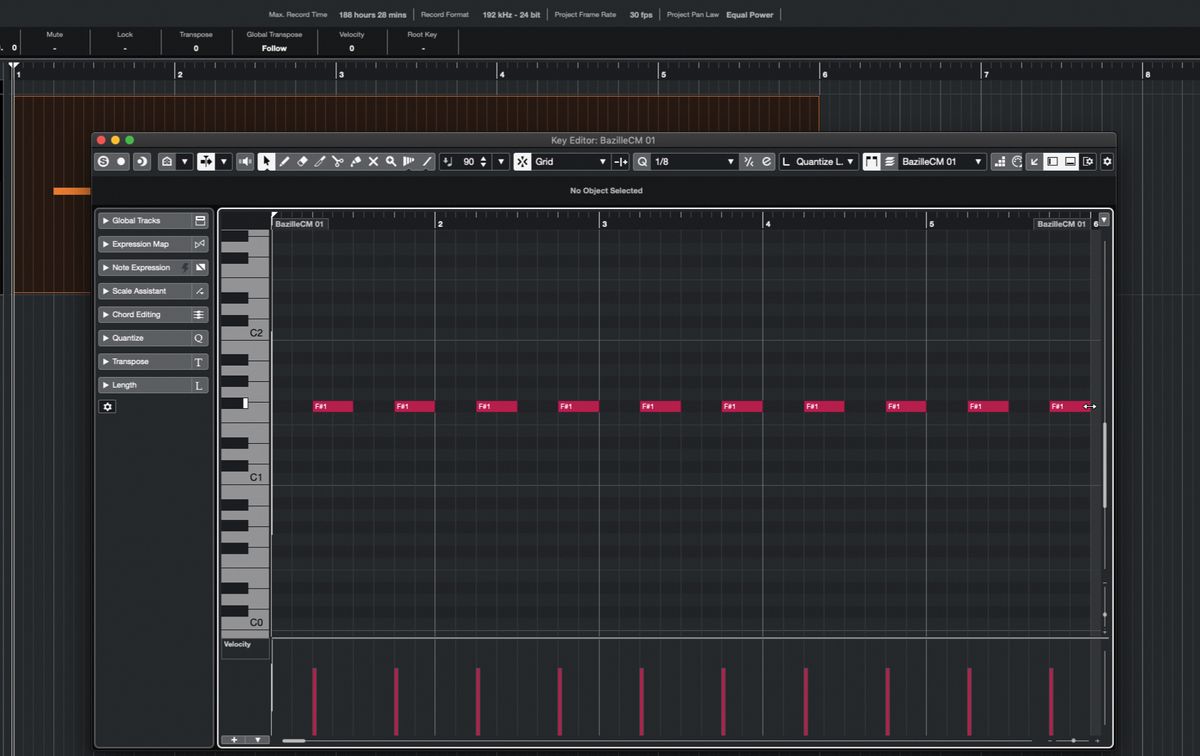Click the Quantize L. button
This screenshot has width=1200, height=756.
coord(818,161)
